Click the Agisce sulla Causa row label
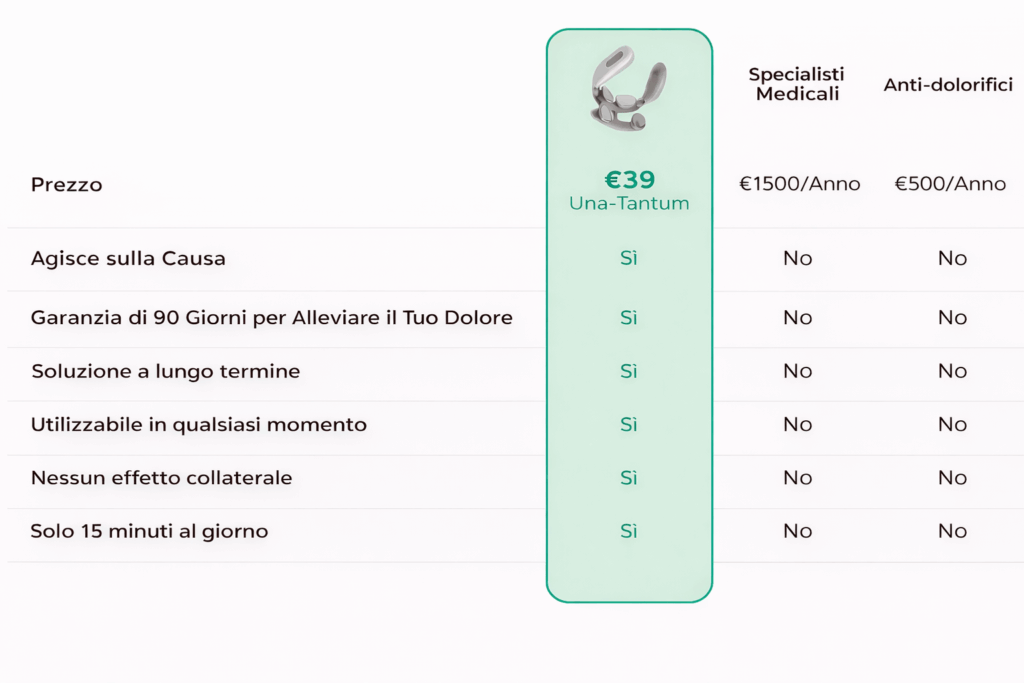Image resolution: width=1024 pixels, height=683 pixels. pyautogui.click(x=128, y=258)
